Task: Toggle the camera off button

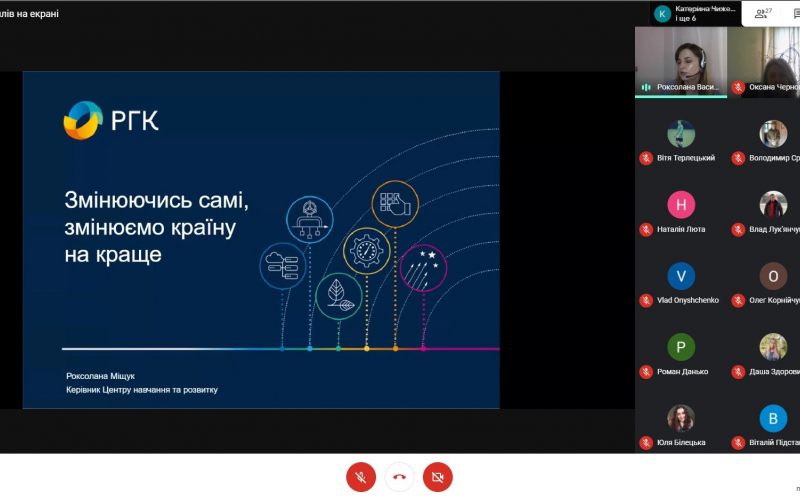Action: pos(437,477)
